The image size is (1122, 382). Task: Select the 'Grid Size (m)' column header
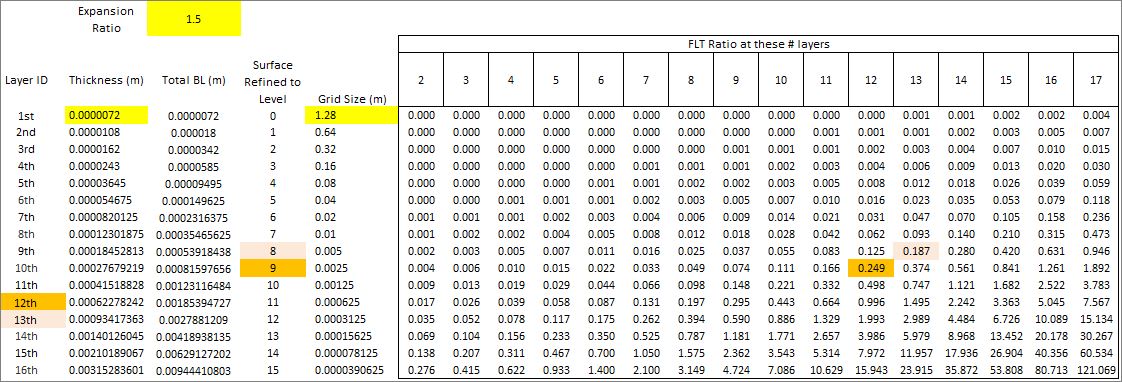352,99
